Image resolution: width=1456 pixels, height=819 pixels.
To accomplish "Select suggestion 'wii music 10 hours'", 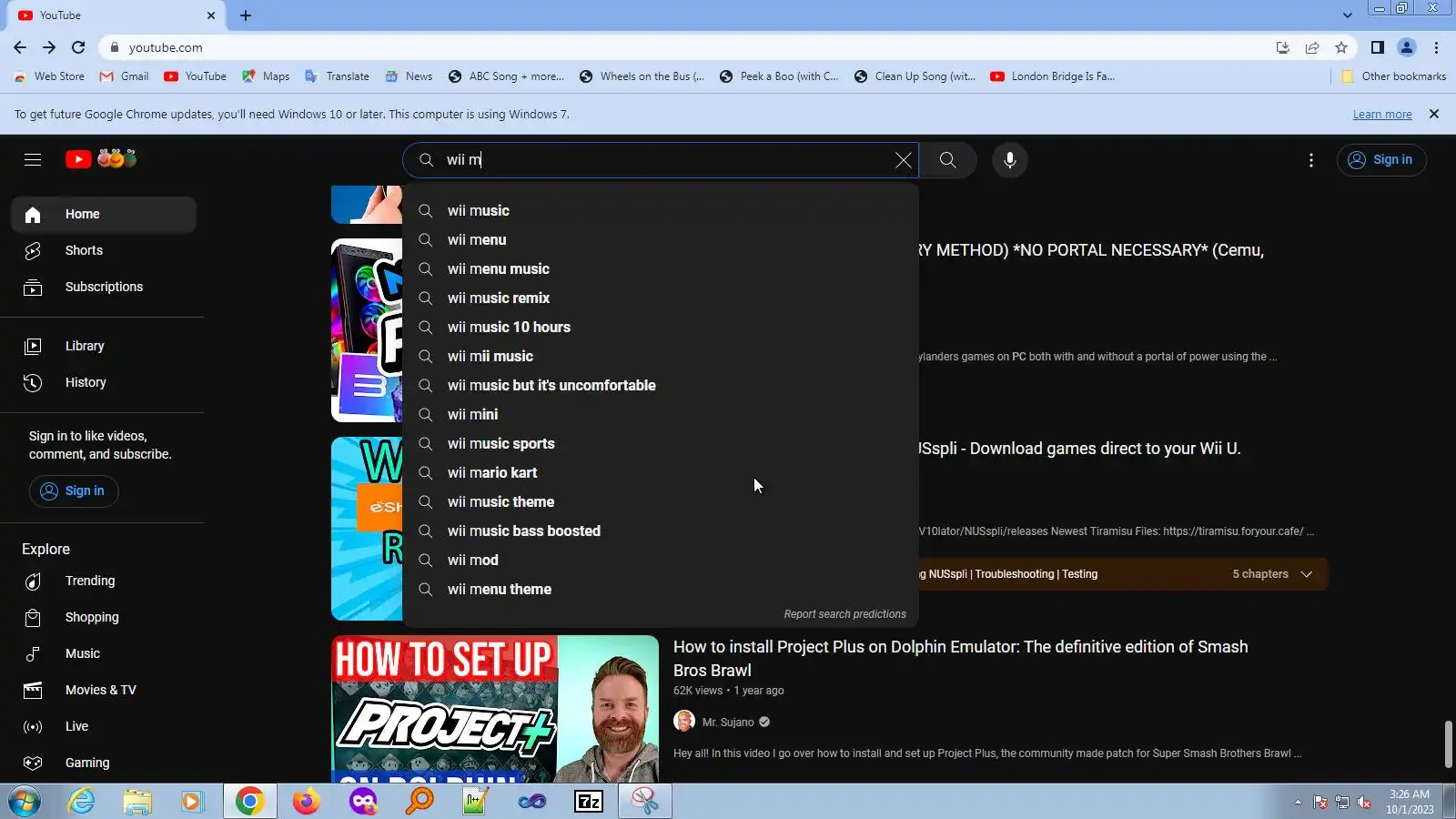I will [661, 328].
